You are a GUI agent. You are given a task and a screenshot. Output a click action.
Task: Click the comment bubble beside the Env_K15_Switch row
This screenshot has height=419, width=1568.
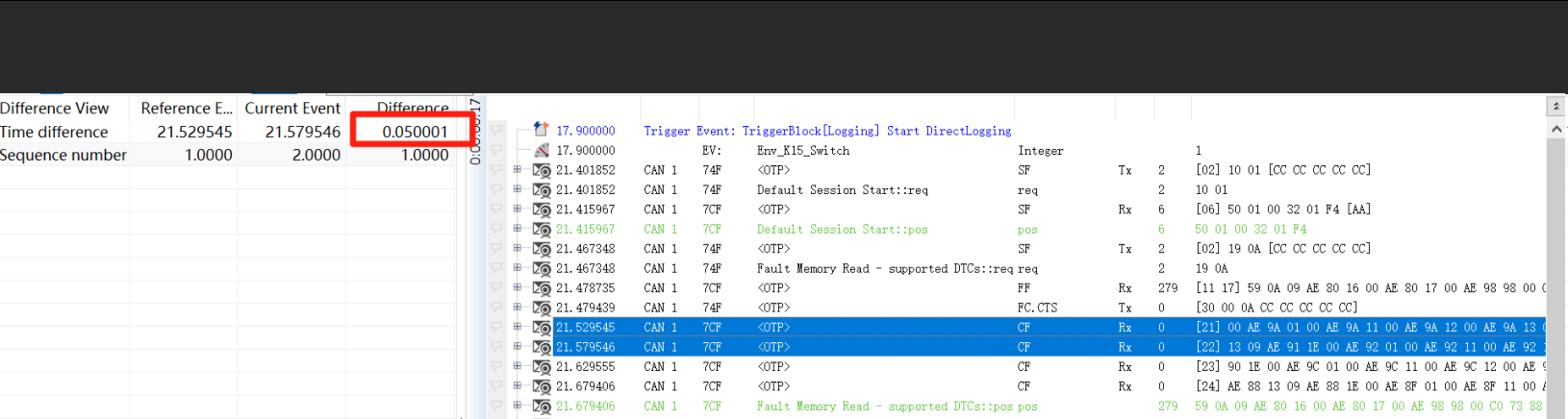tap(497, 150)
